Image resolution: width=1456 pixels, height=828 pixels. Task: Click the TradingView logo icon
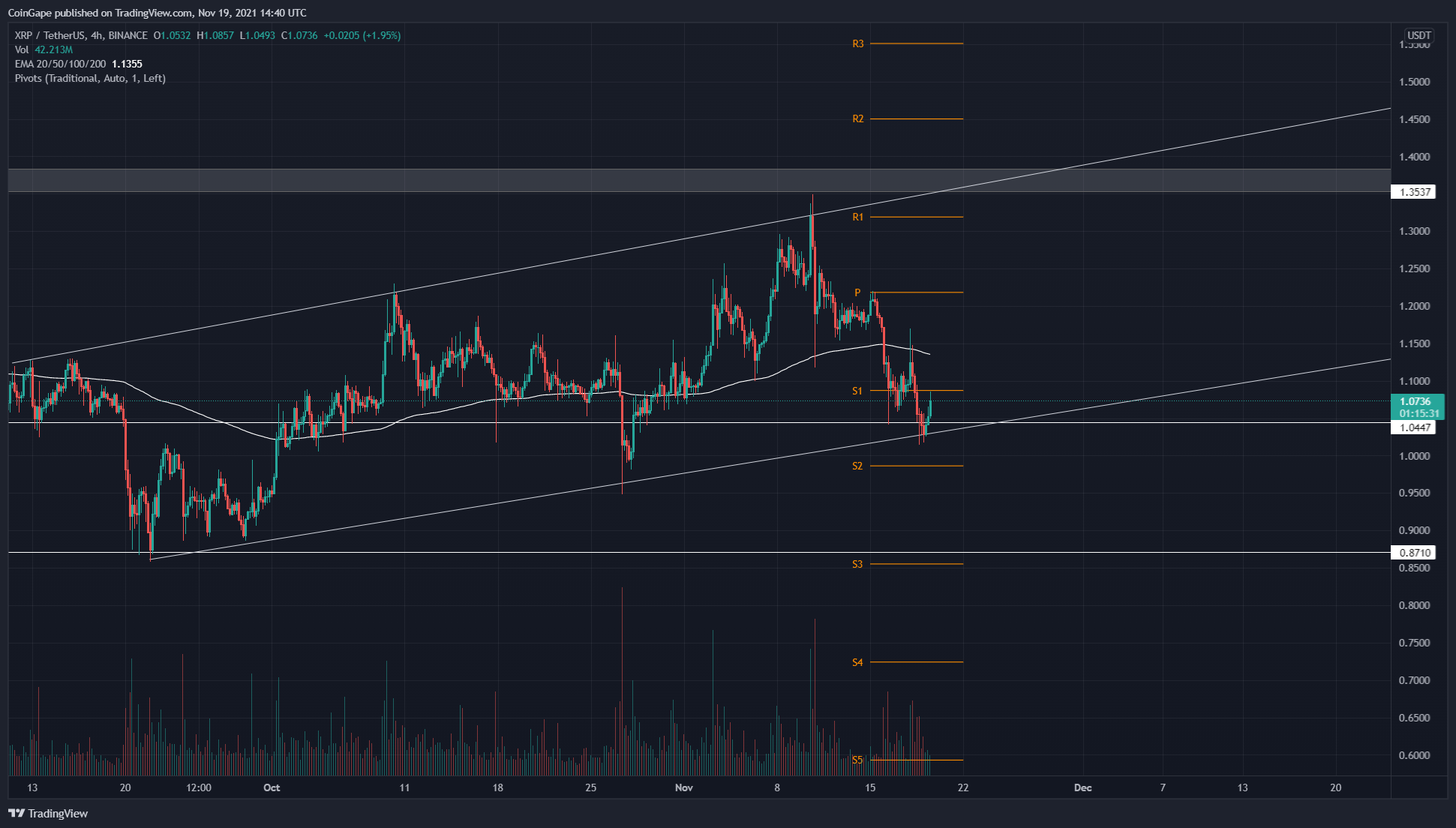[17, 813]
